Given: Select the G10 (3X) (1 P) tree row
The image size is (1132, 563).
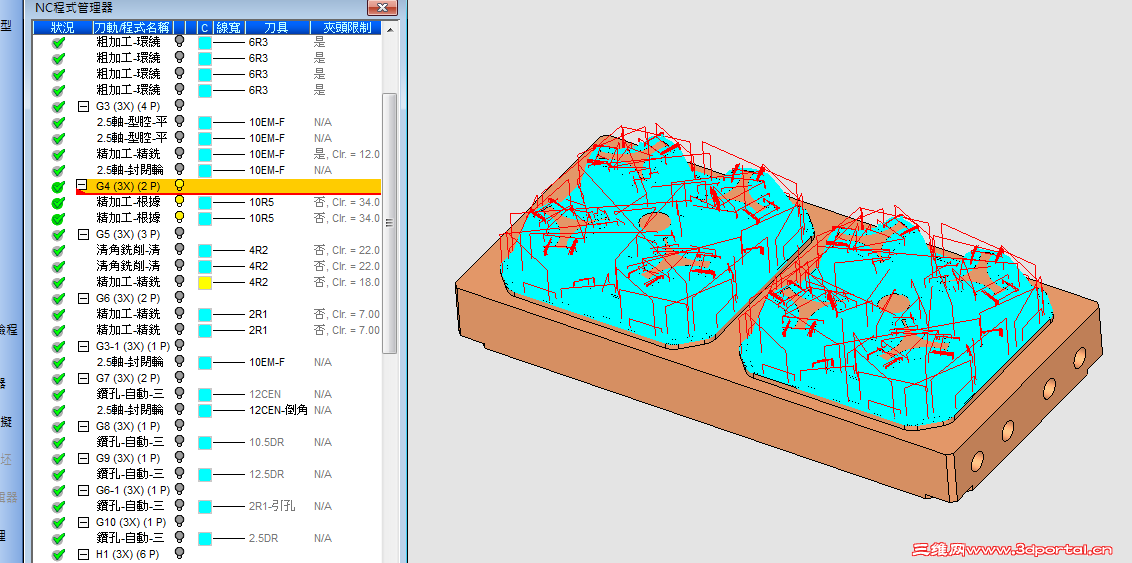Looking at the screenshot, I should coord(131,522).
